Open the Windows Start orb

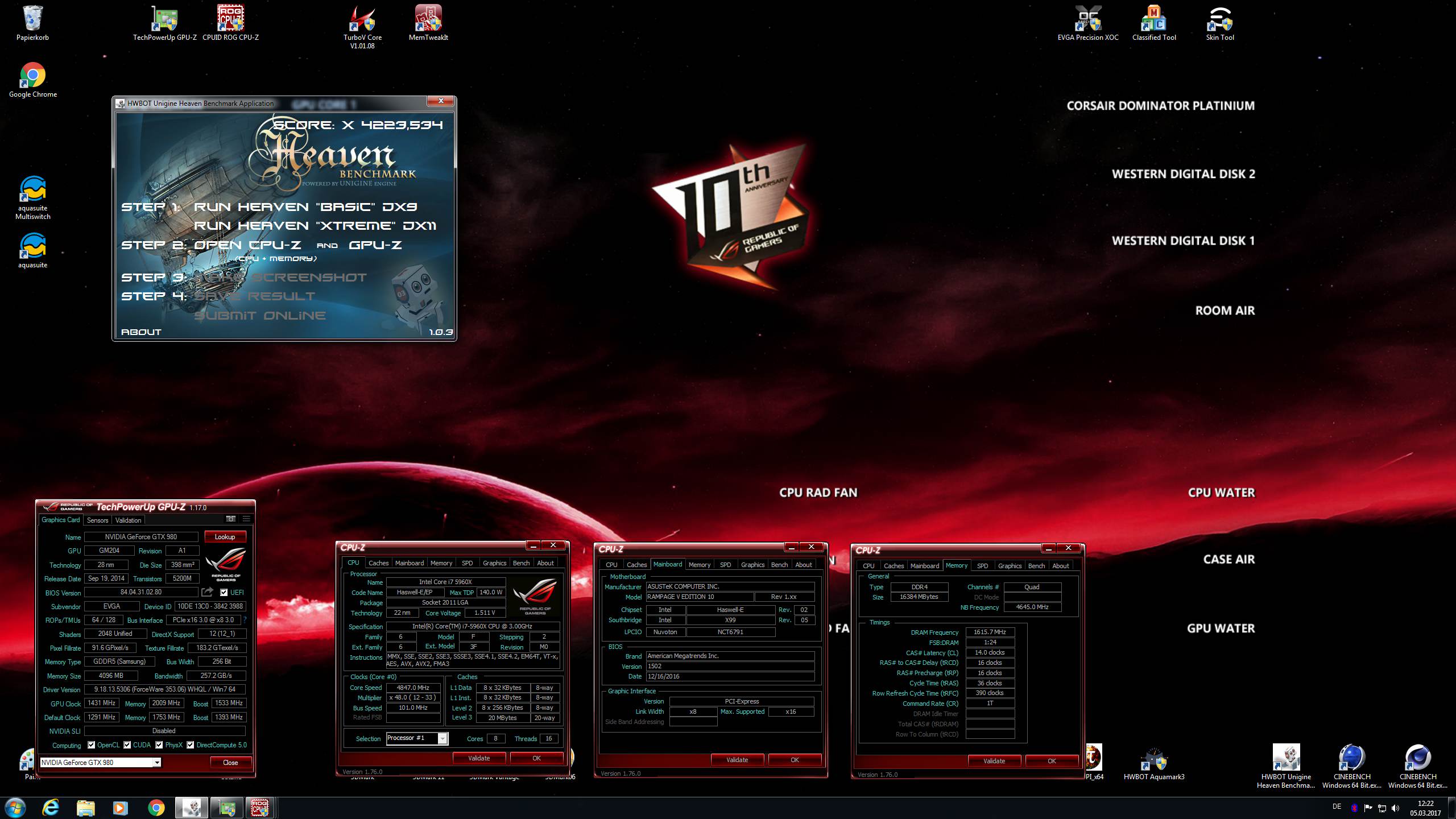pyautogui.click(x=15, y=808)
